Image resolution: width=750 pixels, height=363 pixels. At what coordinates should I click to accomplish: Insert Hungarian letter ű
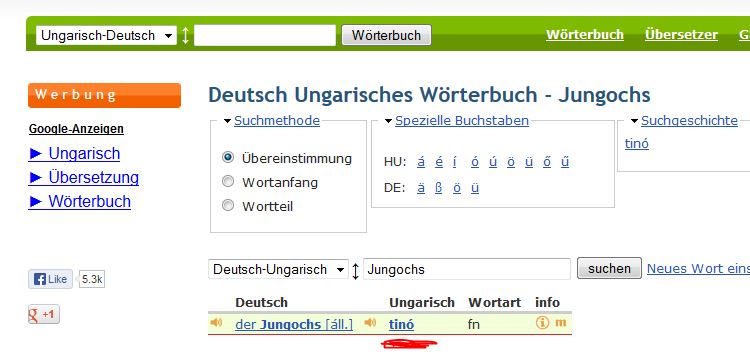click(565, 162)
